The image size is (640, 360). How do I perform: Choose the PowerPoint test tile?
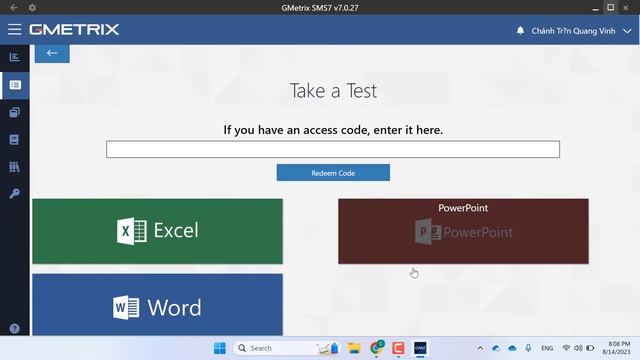pyautogui.click(x=463, y=231)
